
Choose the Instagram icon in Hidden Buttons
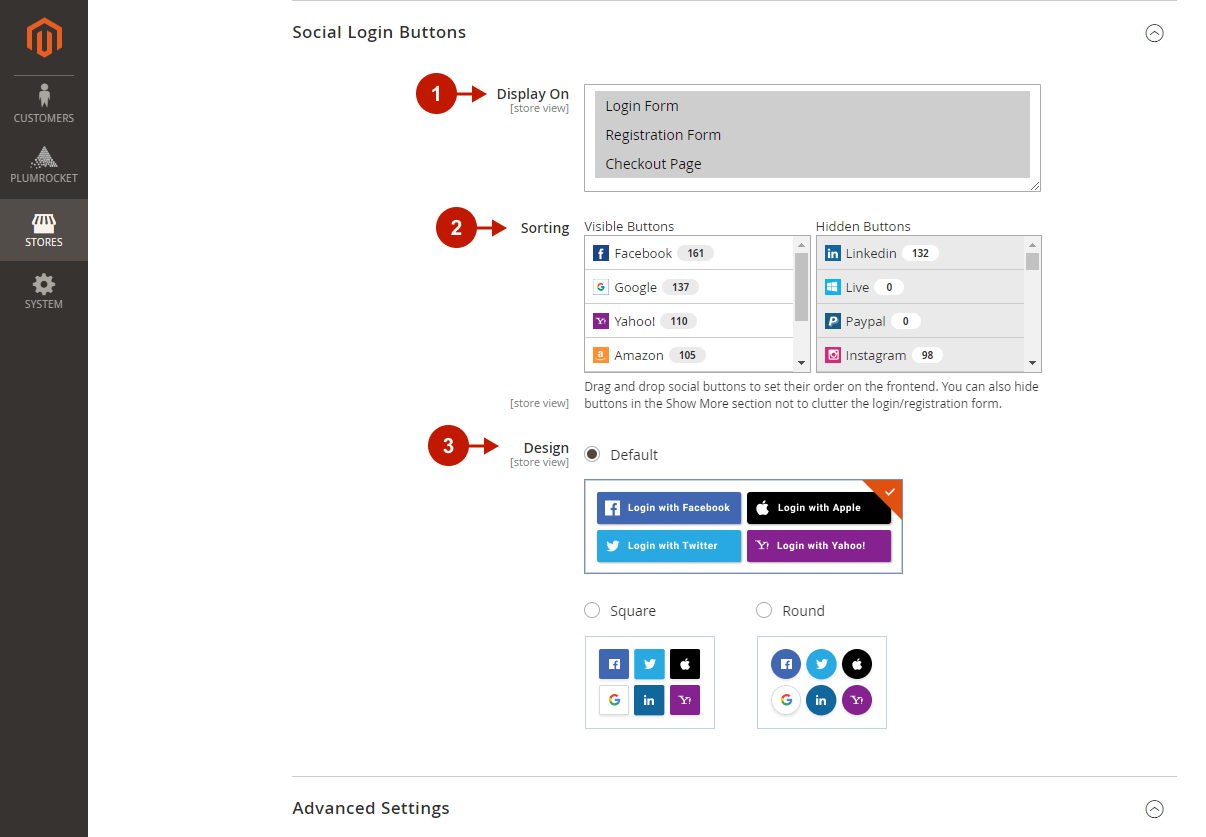click(832, 355)
